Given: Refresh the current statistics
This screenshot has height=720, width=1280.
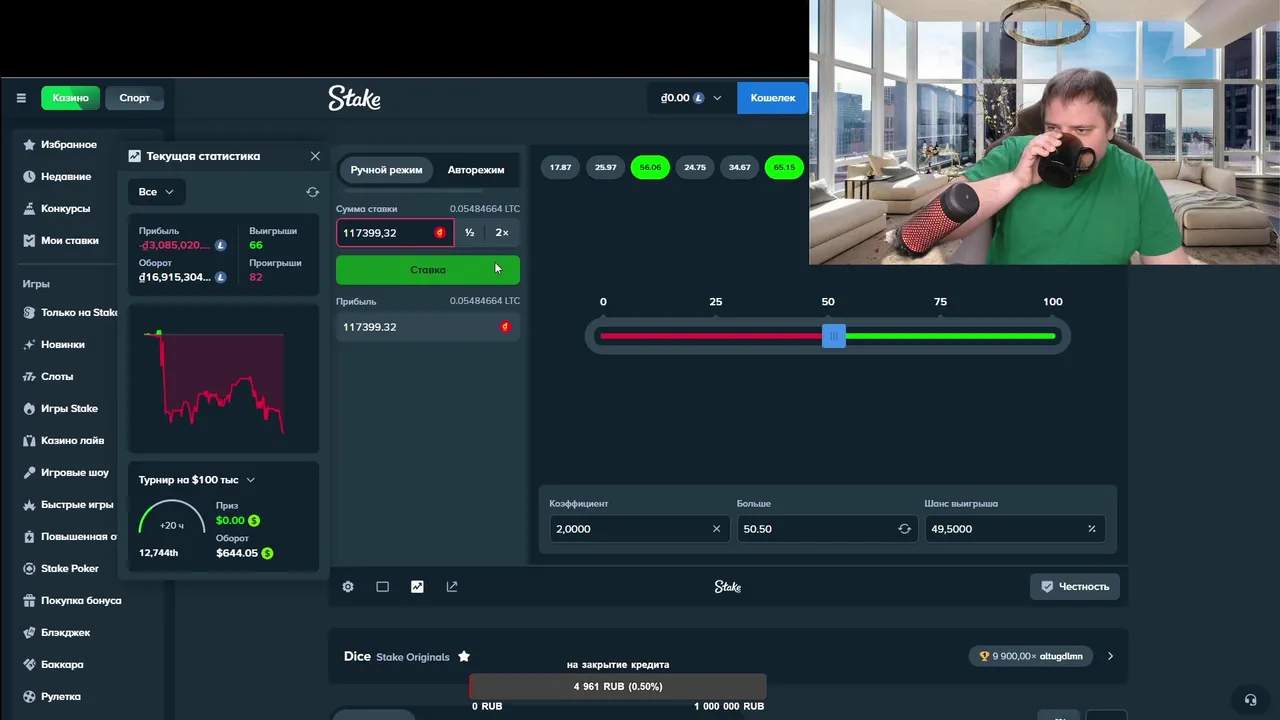Looking at the screenshot, I should 312,192.
